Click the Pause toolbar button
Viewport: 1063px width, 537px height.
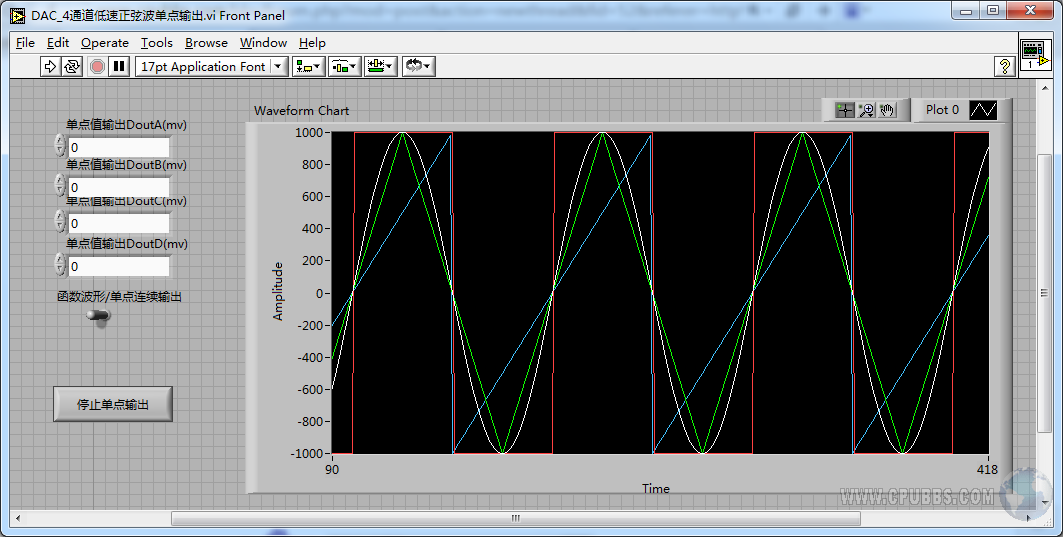119,66
